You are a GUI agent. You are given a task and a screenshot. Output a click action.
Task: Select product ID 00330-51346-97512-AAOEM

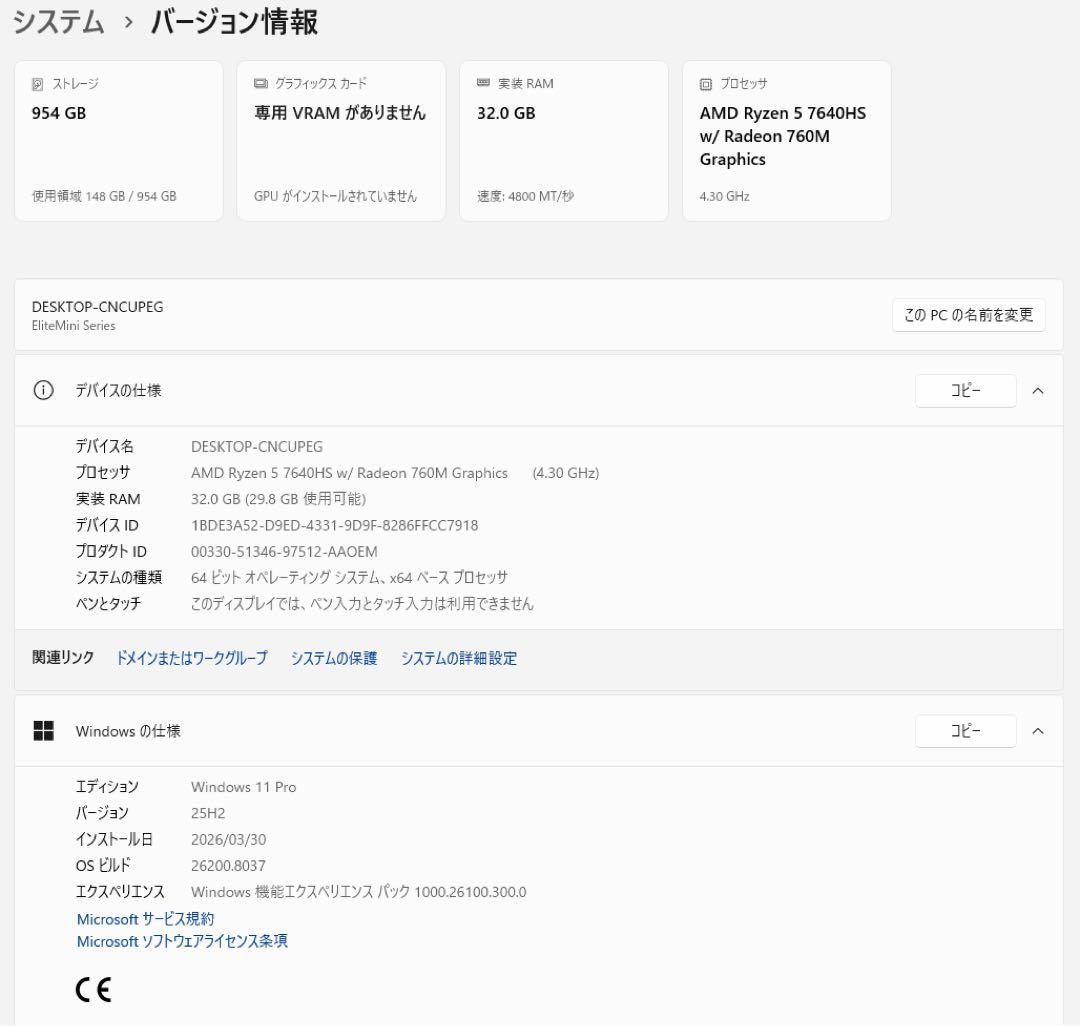pyautogui.click(x=284, y=552)
